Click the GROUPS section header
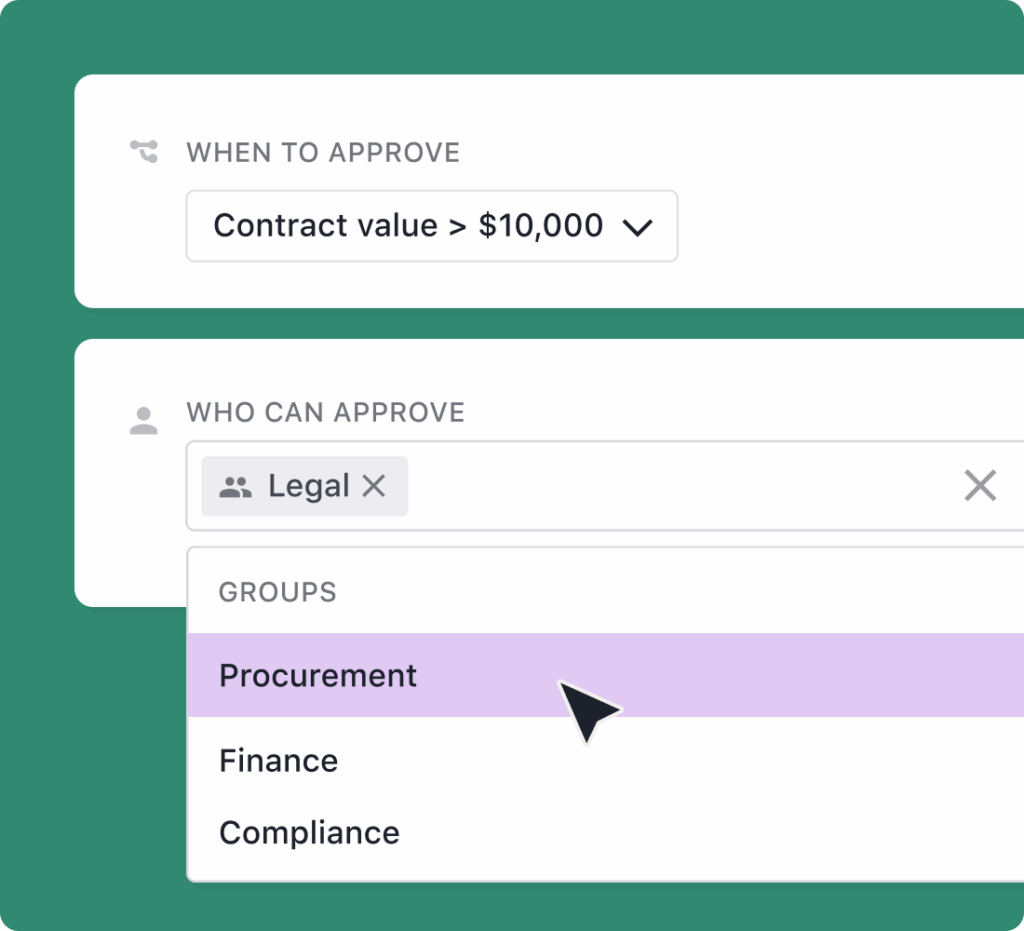The height and width of the screenshot is (931, 1024). pos(277,592)
